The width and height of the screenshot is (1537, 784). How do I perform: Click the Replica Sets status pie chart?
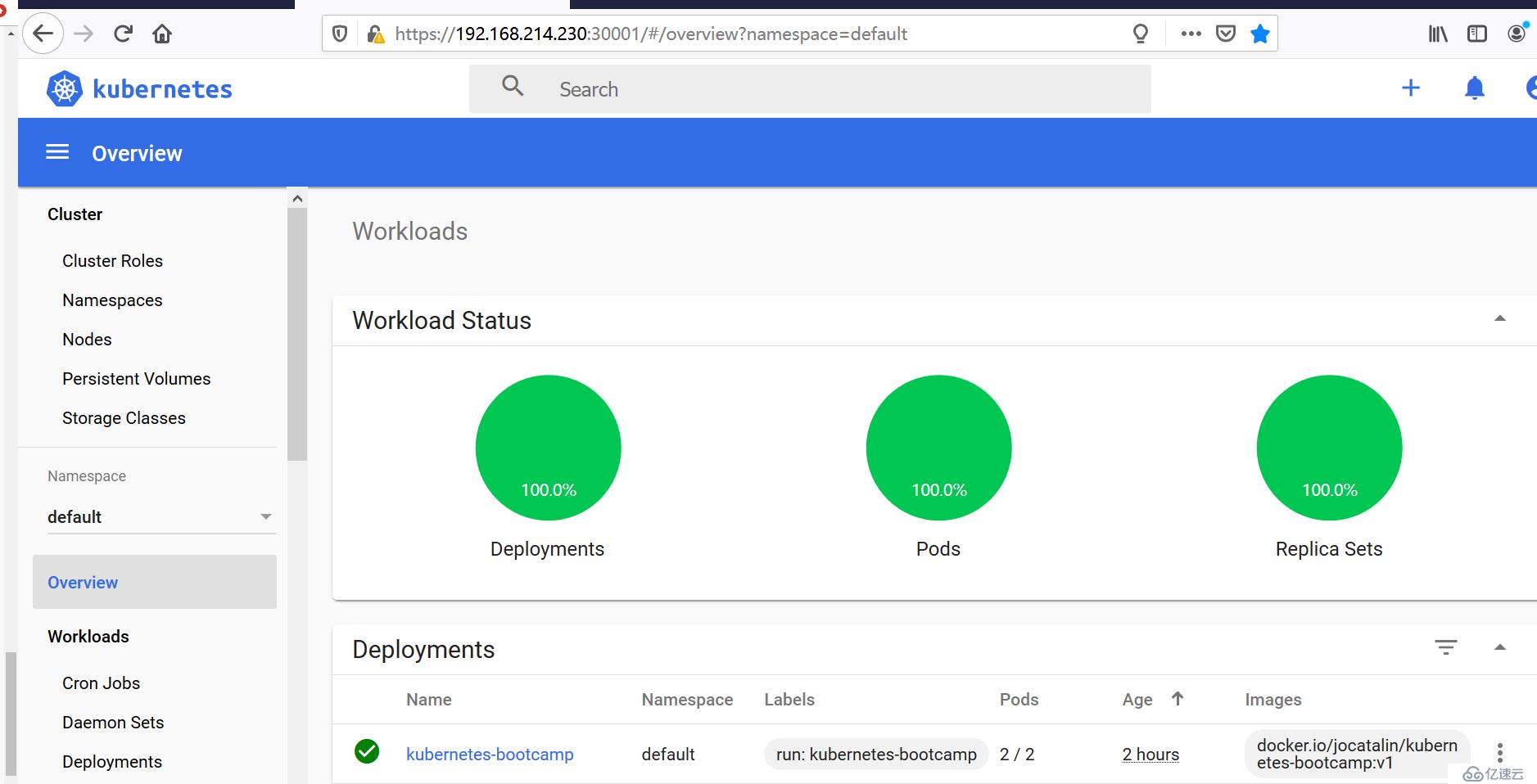point(1329,448)
